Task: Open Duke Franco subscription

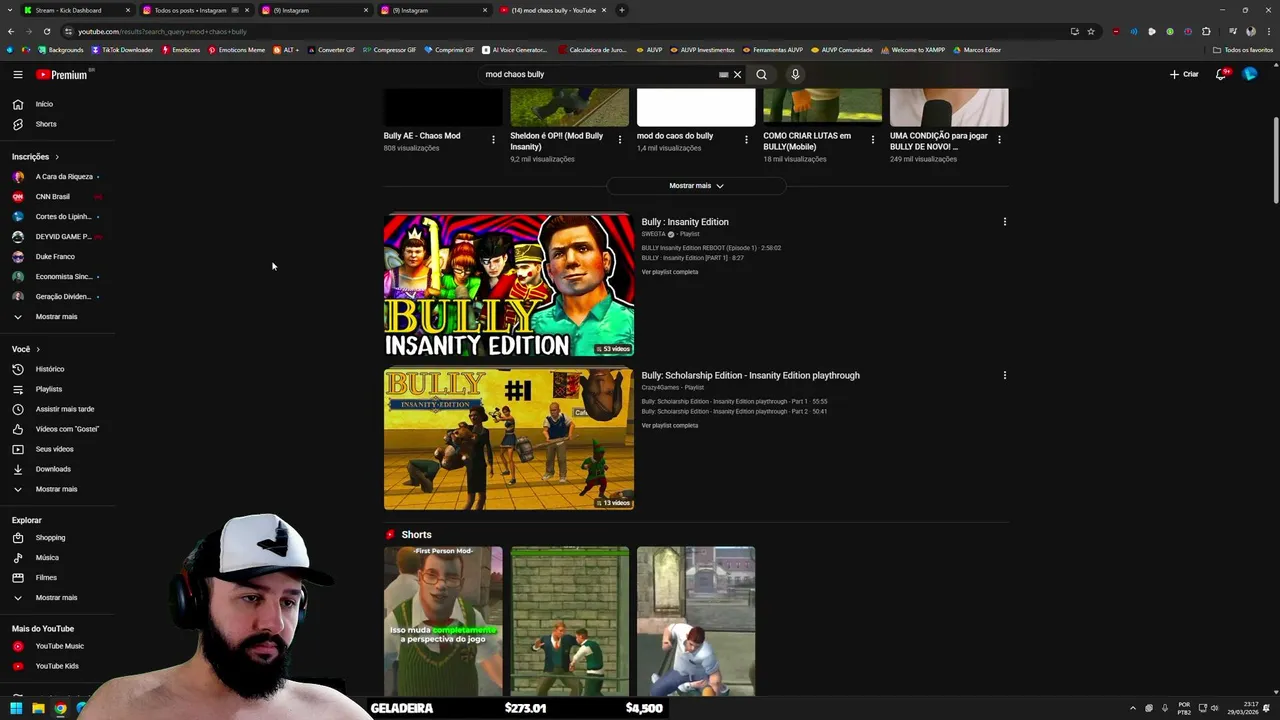Action: click(x=56, y=257)
